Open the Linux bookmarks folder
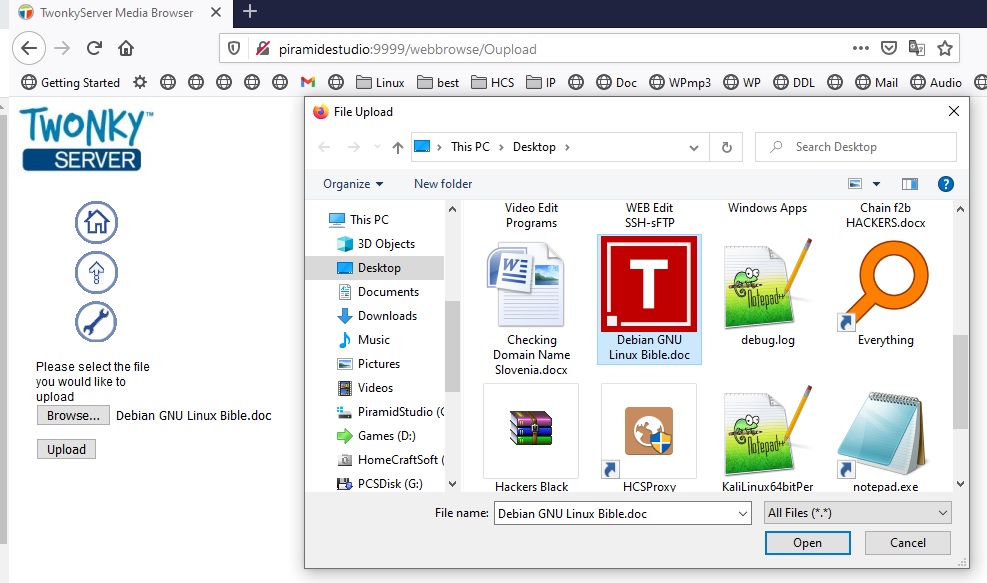 pos(380,82)
